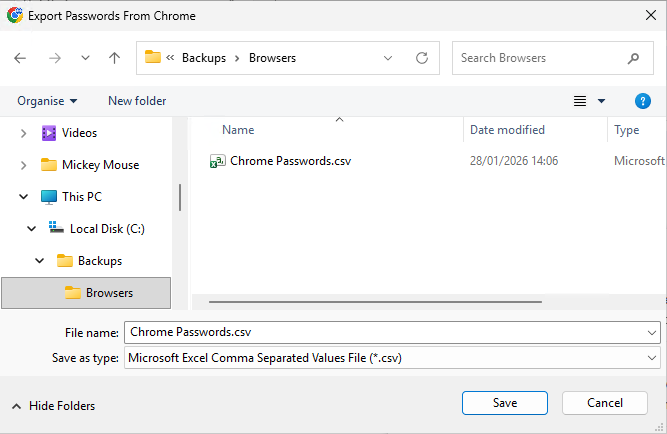Image resolution: width=667 pixels, height=434 pixels.
Task: Collapse the This PC tree node
Action: [23, 197]
